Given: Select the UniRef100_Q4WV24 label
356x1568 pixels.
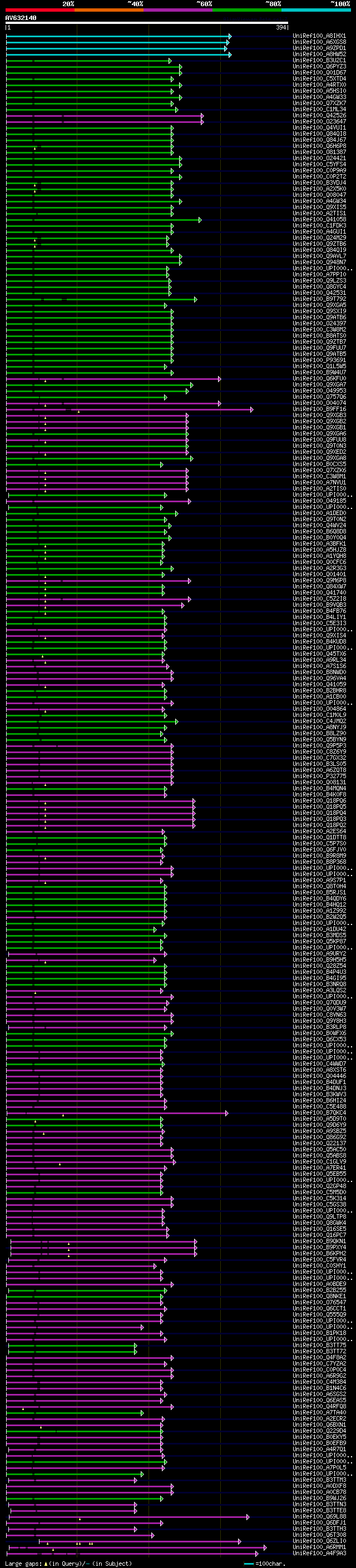Looking at the screenshot, I should (x=319, y=526).
